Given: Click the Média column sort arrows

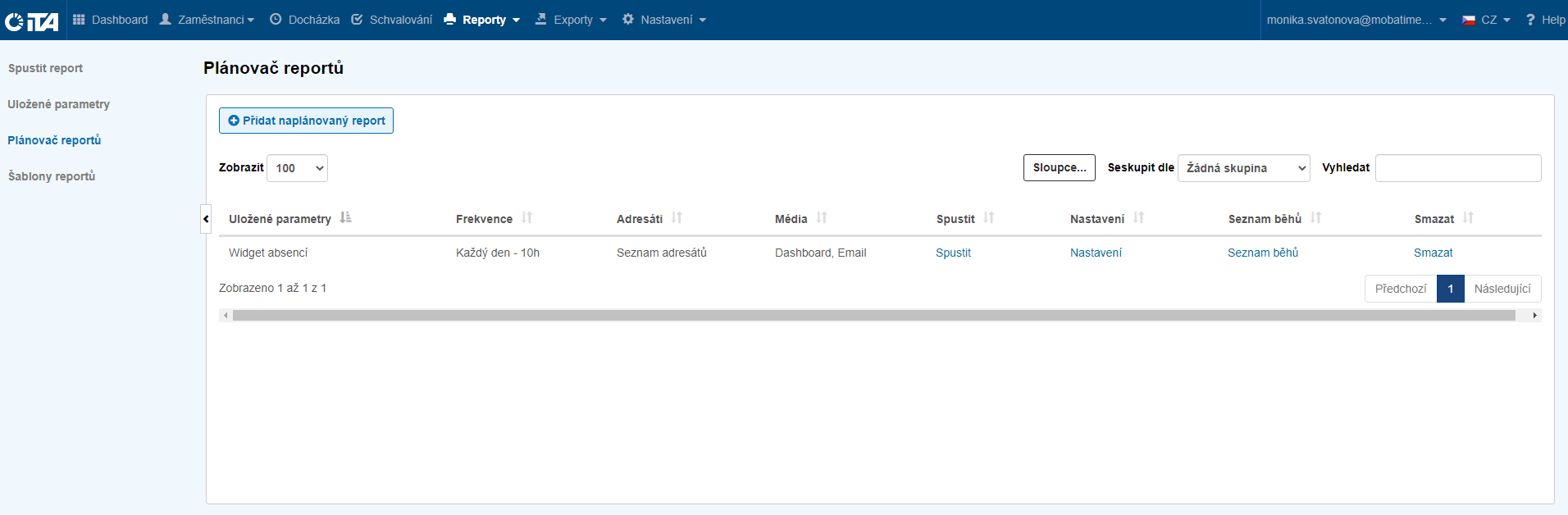Looking at the screenshot, I should [x=822, y=218].
